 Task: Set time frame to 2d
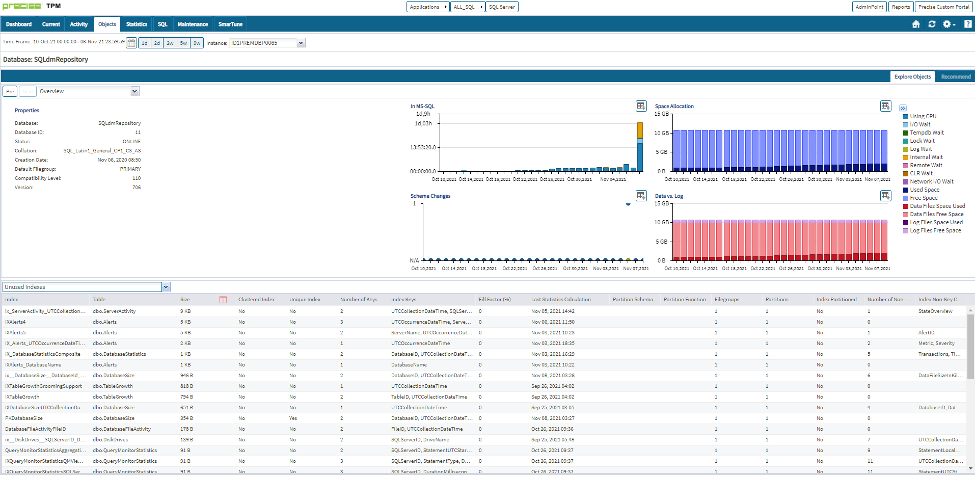pos(157,43)
